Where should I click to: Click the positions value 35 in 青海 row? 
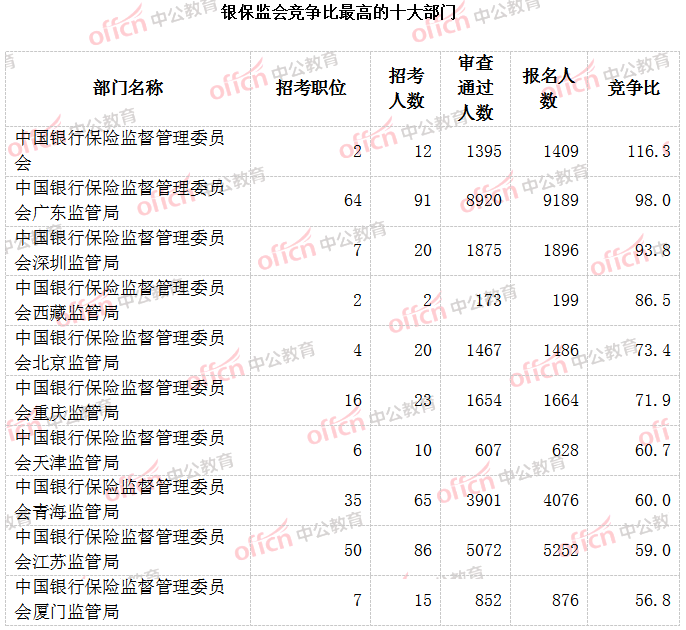[x=353, y=500]
